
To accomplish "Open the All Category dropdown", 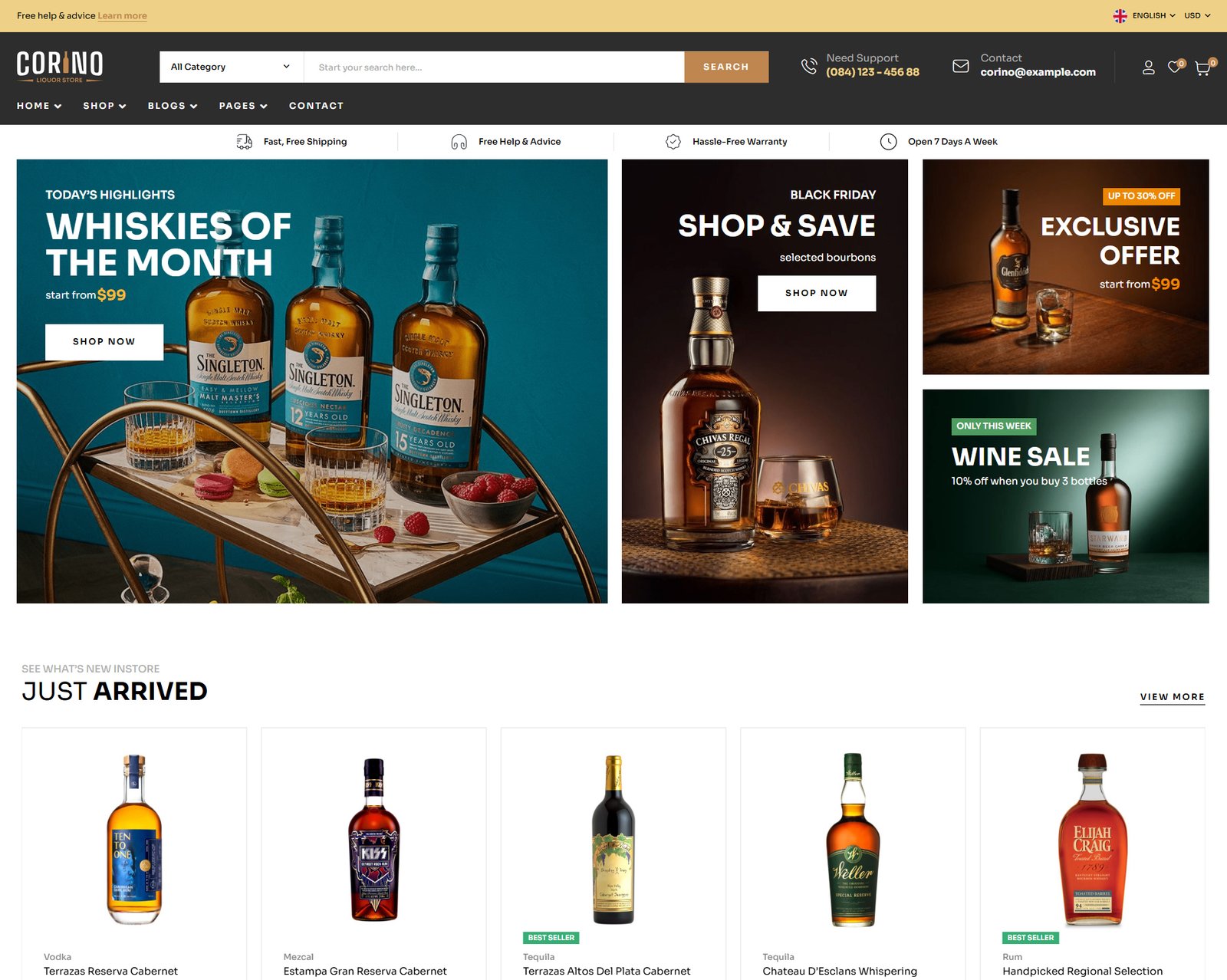I will [232, 67].
